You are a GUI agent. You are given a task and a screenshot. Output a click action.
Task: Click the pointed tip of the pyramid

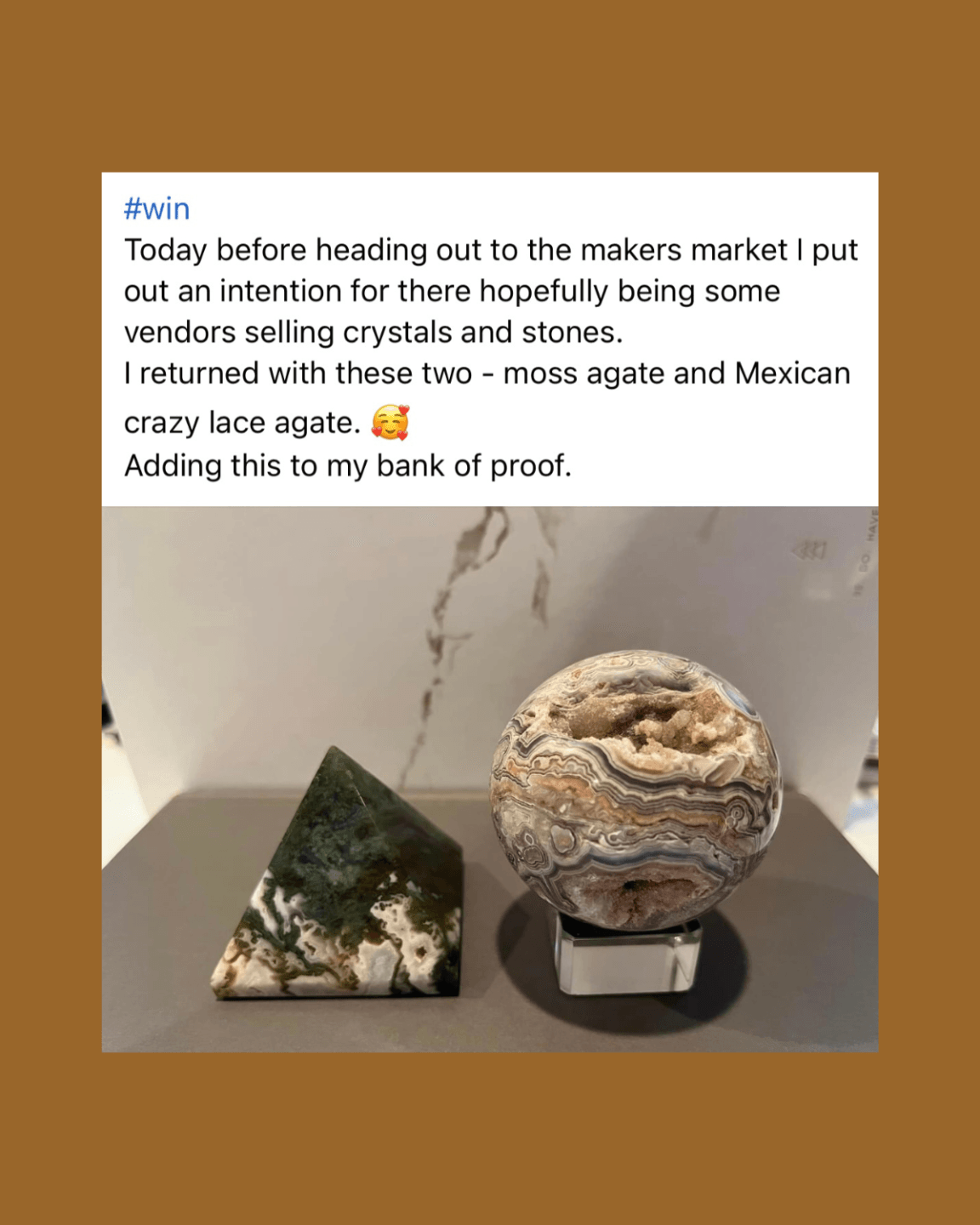pos(333,754)
